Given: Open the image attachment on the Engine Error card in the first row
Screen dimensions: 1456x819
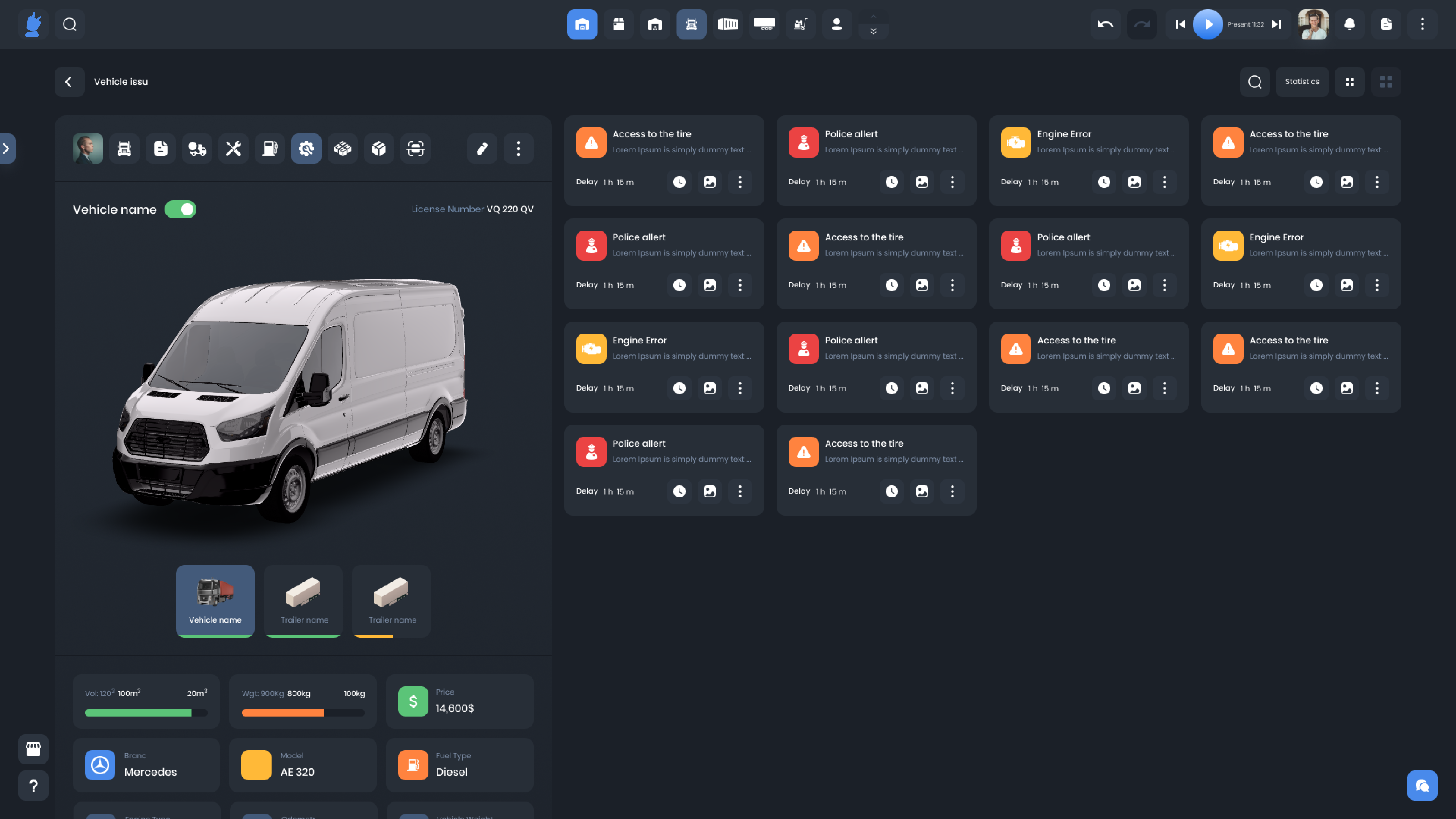Looking at the screenshot, I should [1134, 182].
